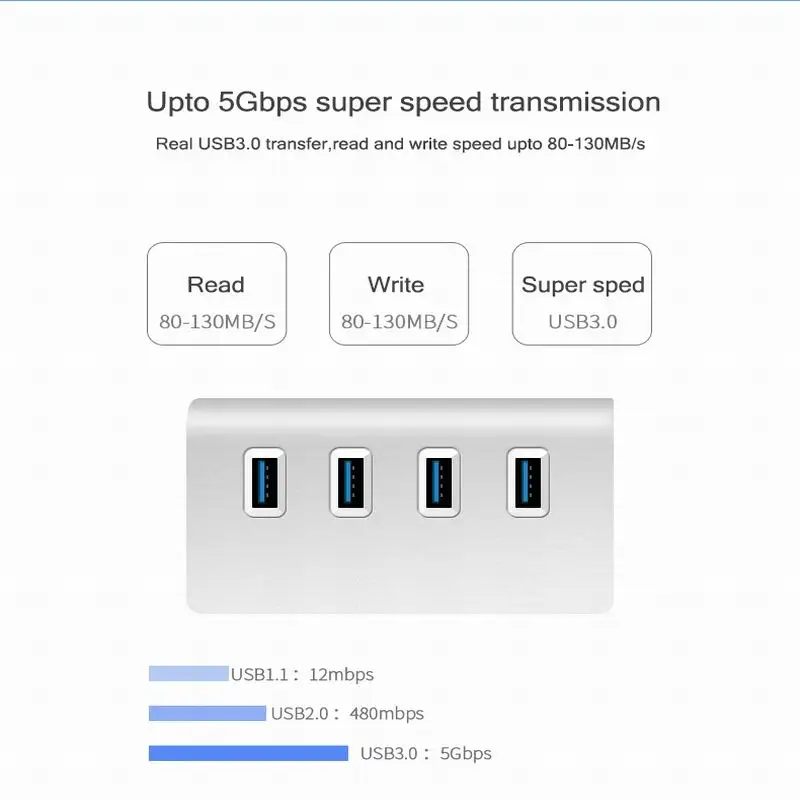Select the Write speed box
This screenshot has width=800, height=800.
(399, 295)
